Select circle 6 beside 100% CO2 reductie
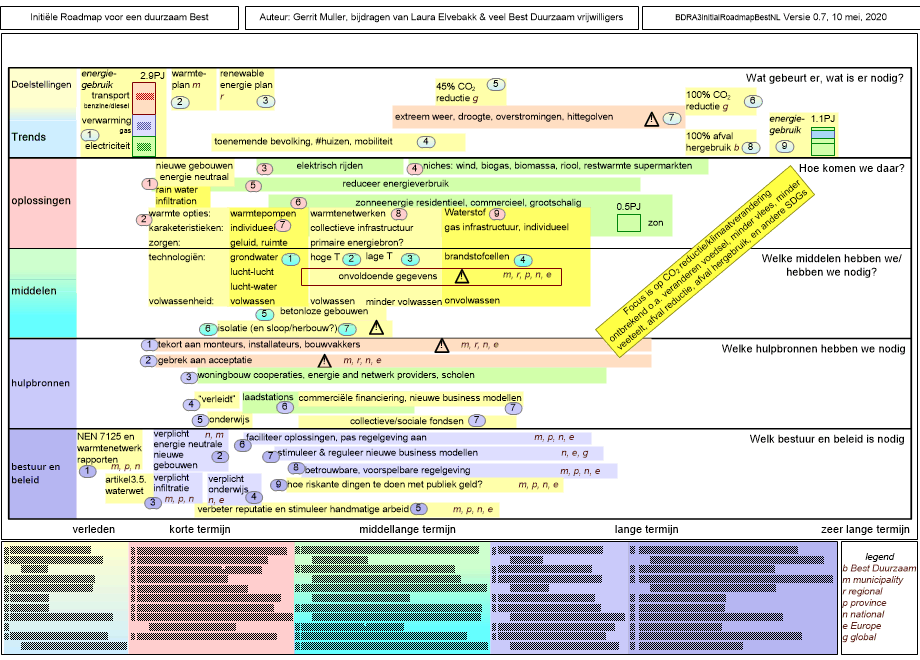The width and height of the screenshot is (920, 660). pos(753,101)
